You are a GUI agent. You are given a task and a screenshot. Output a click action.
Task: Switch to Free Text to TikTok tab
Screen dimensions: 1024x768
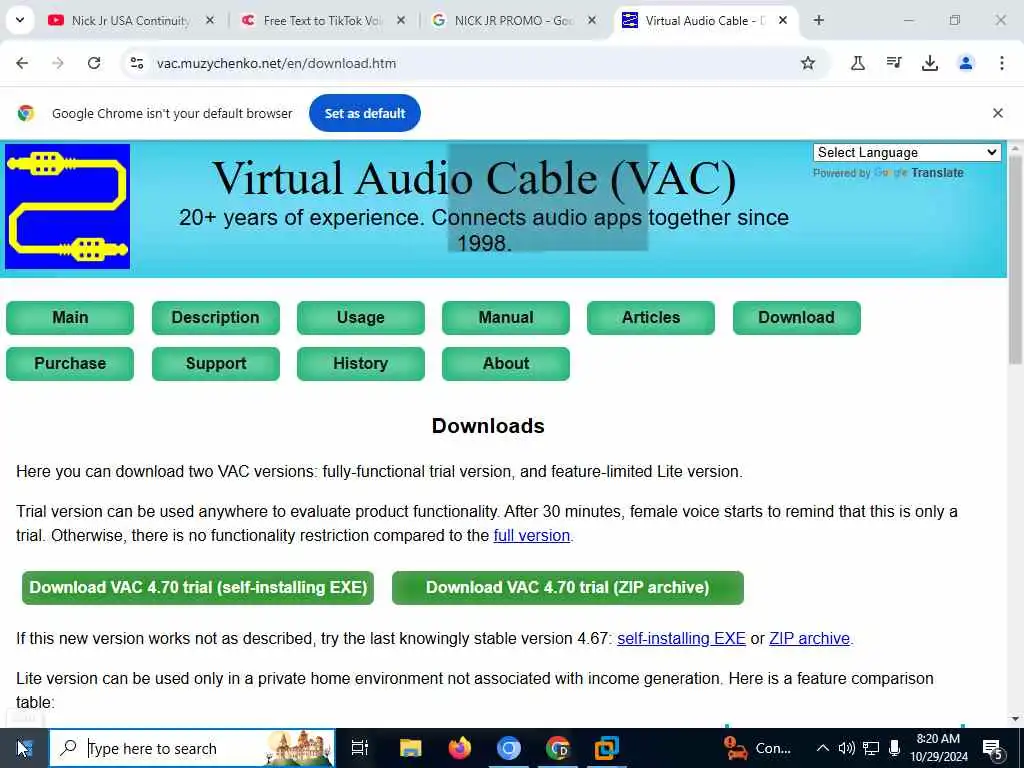point(323,21)
